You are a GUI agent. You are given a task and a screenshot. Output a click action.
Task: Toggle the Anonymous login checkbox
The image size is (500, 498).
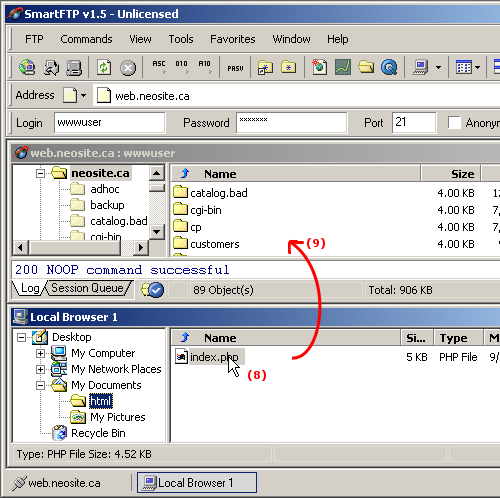454,123
